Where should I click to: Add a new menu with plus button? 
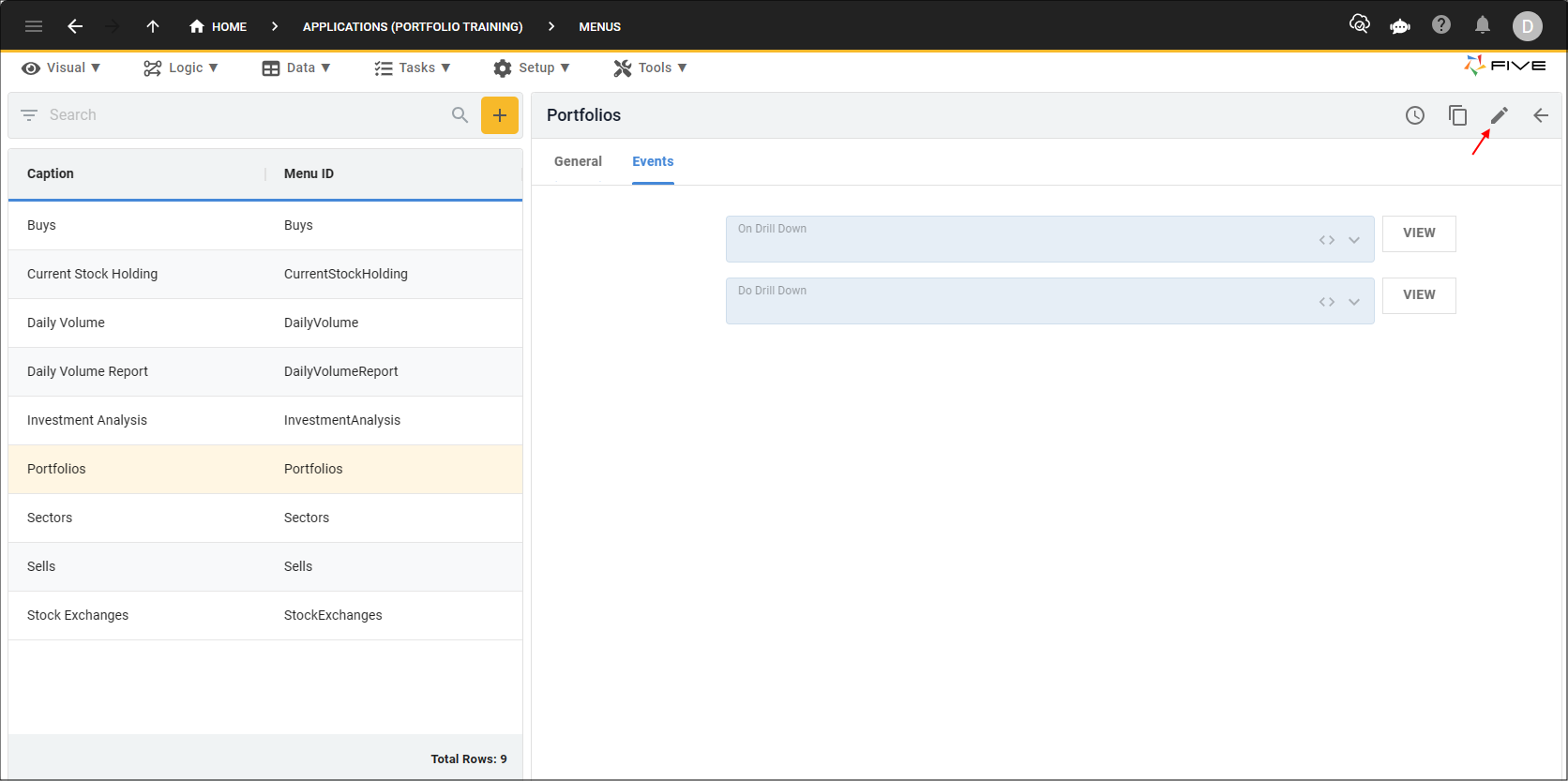(500, 115)
